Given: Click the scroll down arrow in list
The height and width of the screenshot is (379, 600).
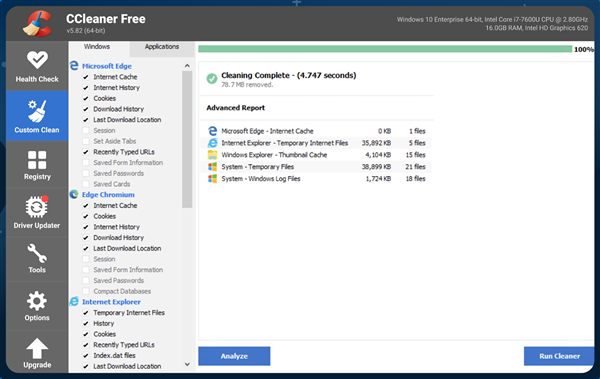Looking at the screenshot, I should 187,364.
